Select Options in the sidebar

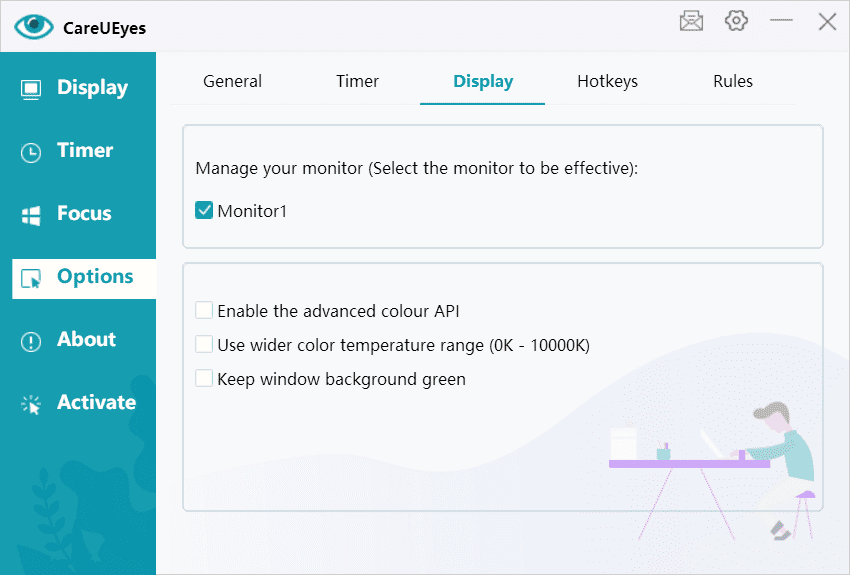[95, 277]
